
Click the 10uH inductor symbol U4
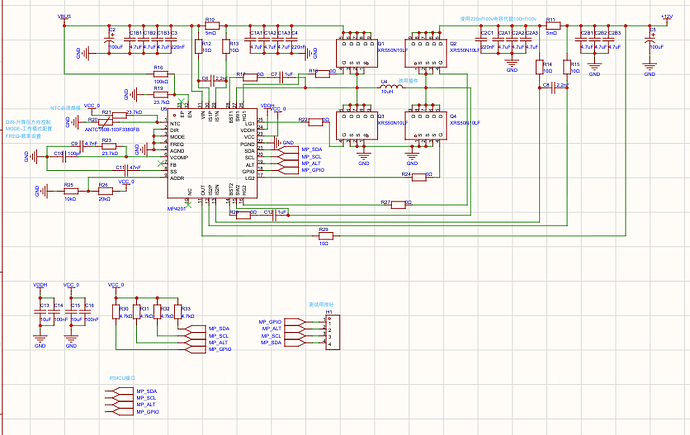click(392, 88)
